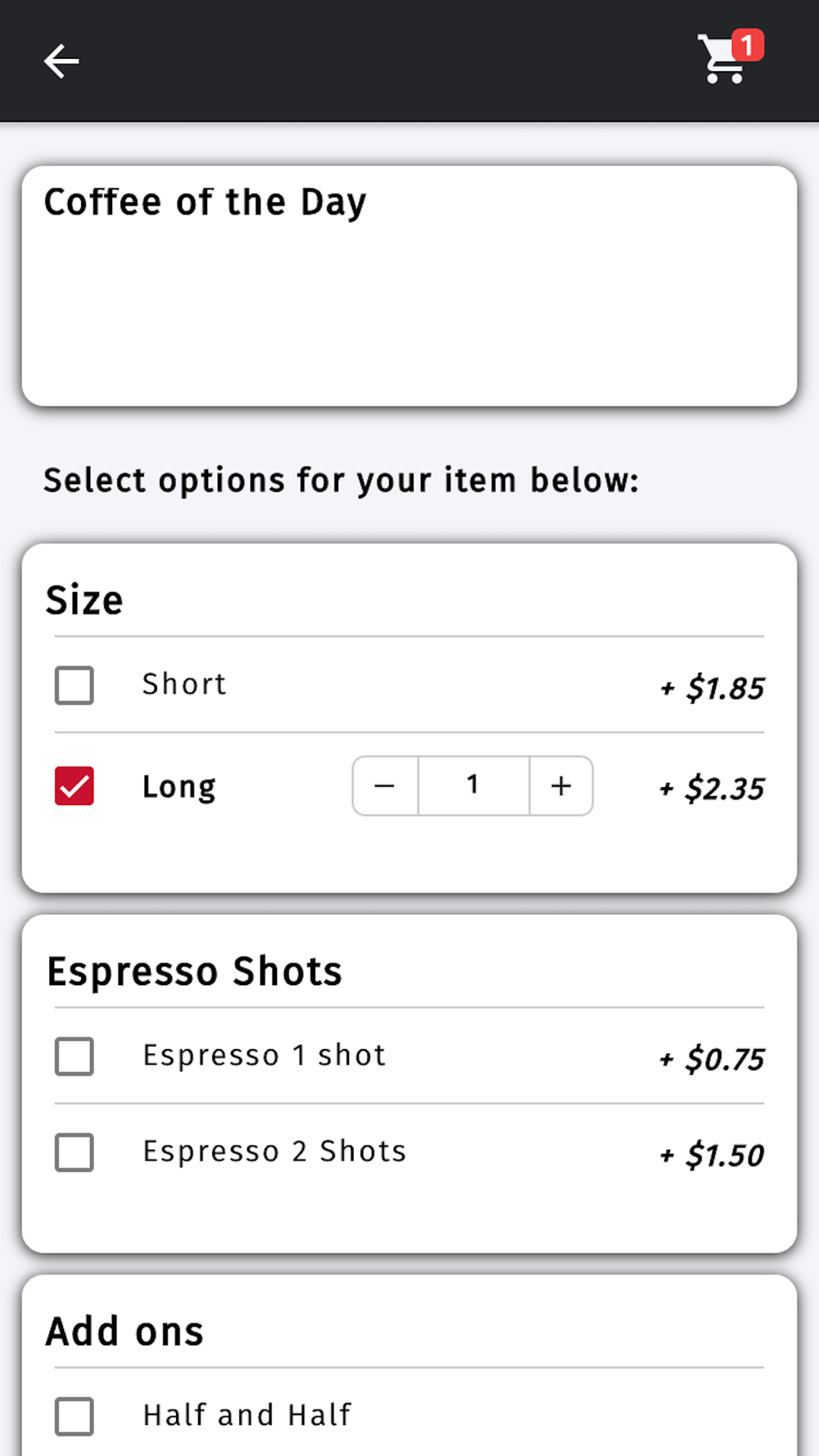The width and height of the screenshot is (819, 1456).
Task: Tap the Espresso 2 Shots label
Action: point(274,1151)
